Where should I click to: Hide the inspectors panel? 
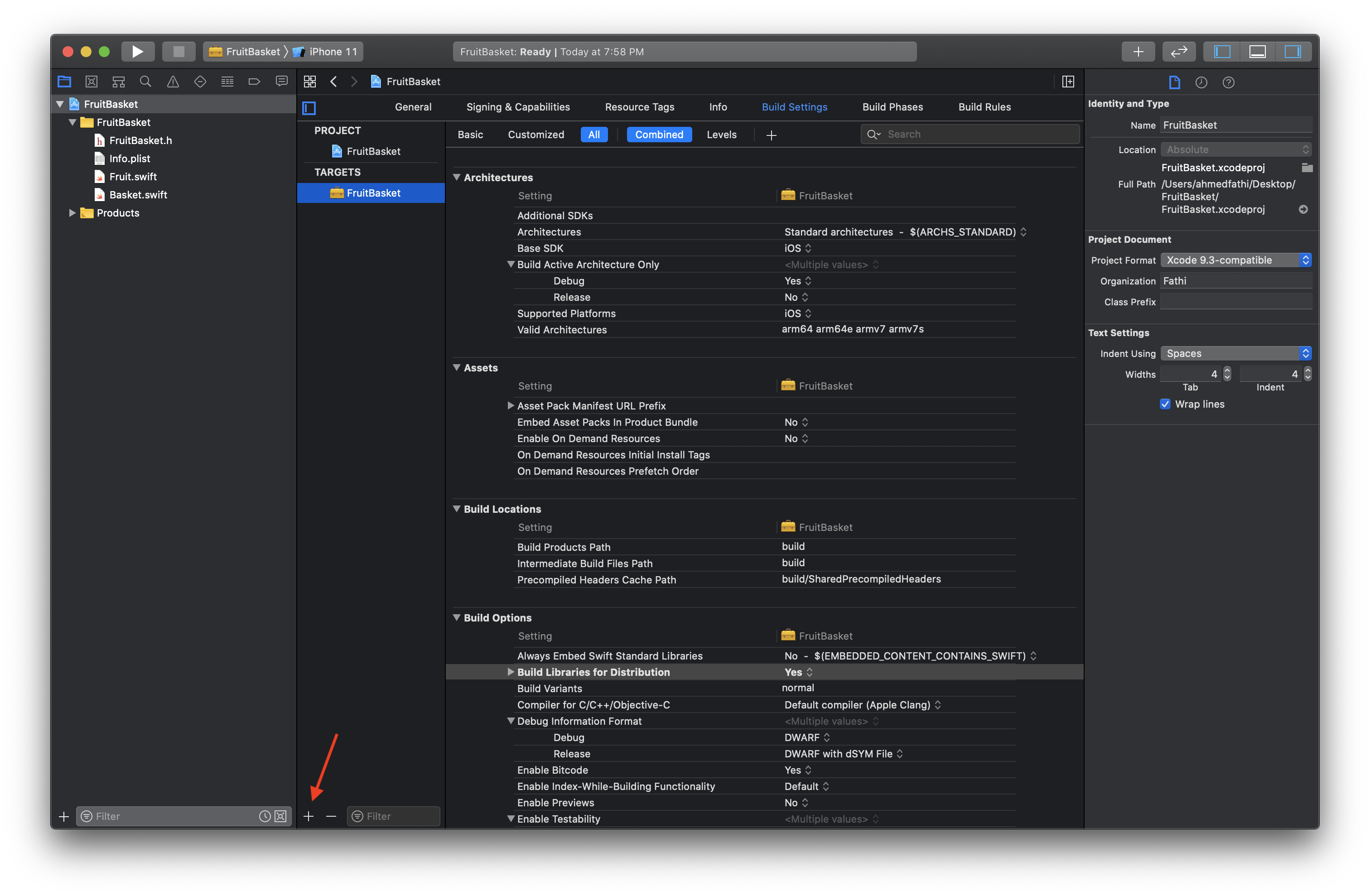(1293, 52)
